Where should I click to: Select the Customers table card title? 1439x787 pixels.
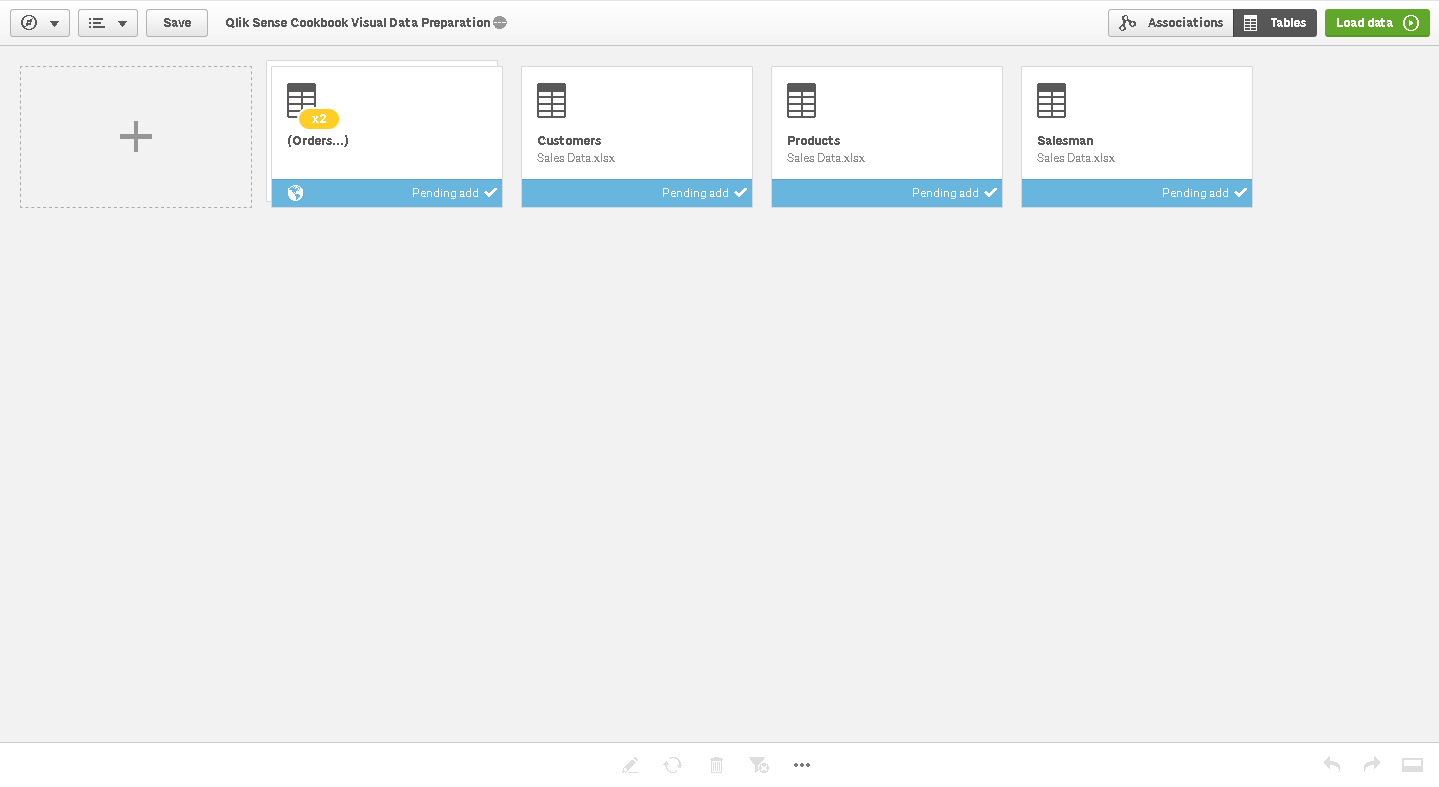(x=569, y=141)
